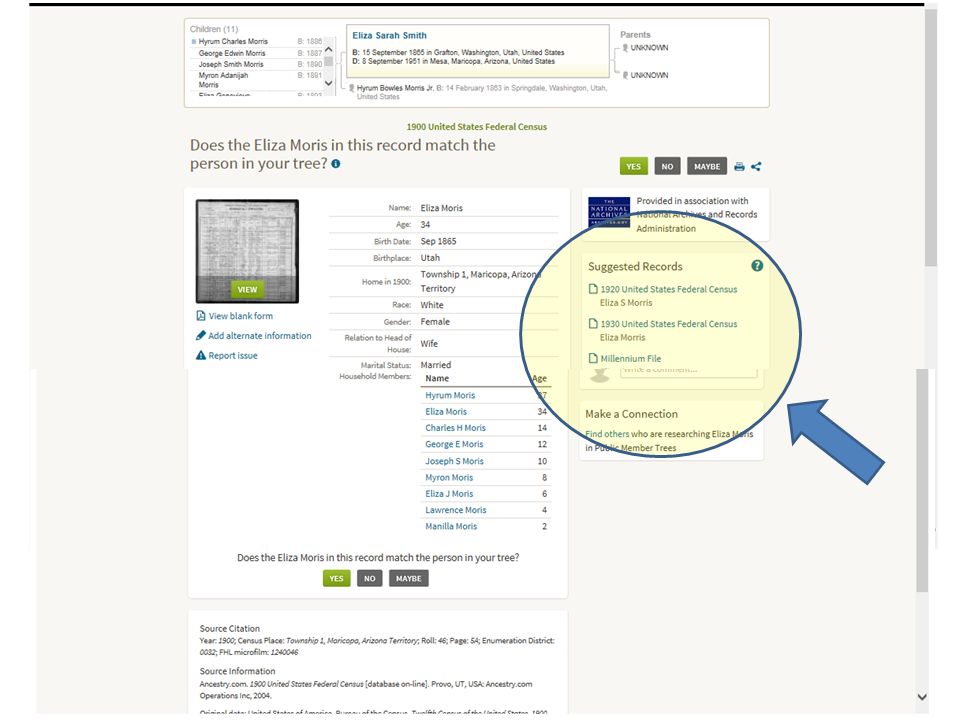Viewport: 960px width, 720px height.
Task: Select Hyrum Charles Morris in children list
Action: click(233, 42)
